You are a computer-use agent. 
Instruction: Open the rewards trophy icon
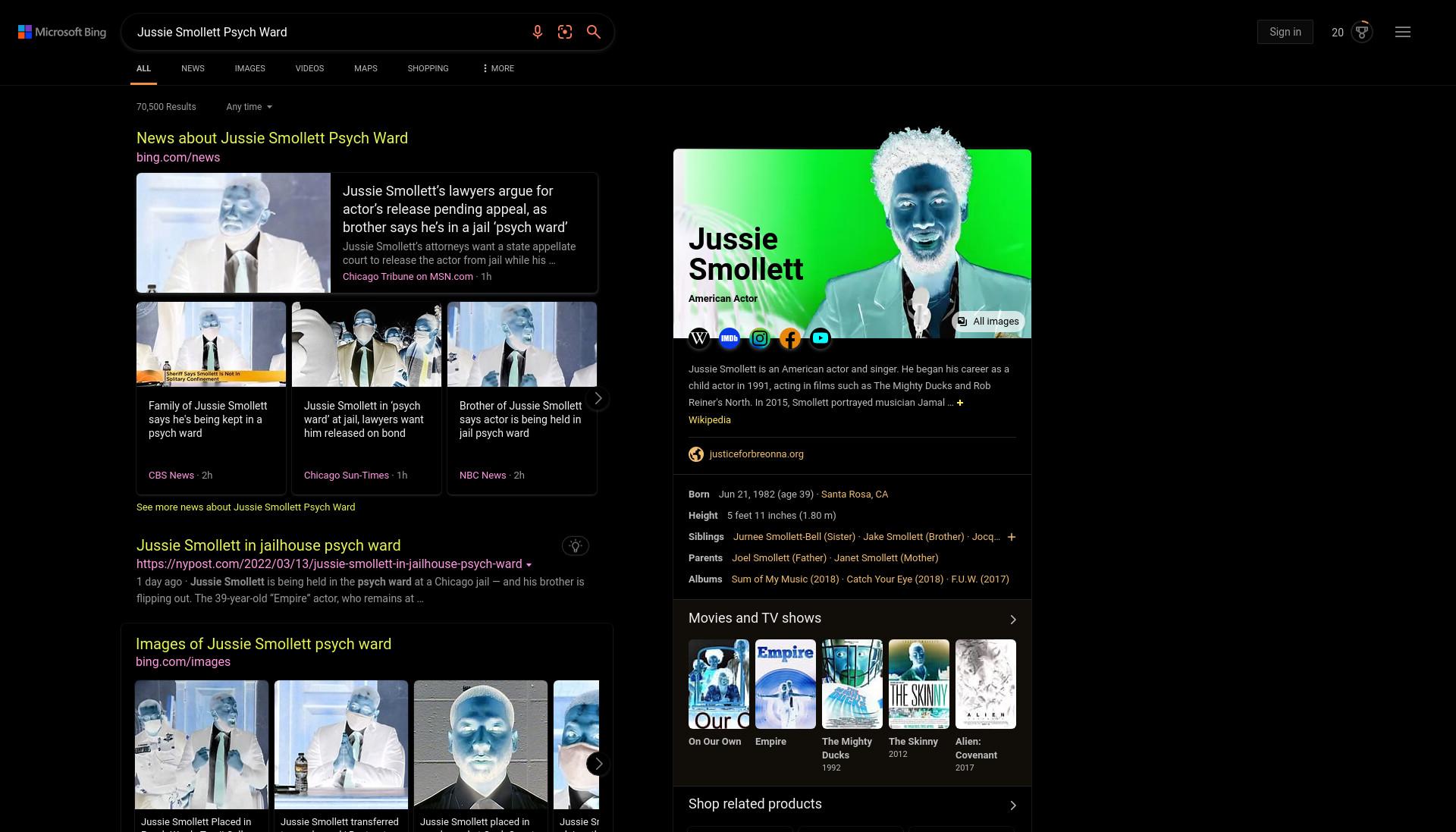pyautogui.click(x=1362, y=32)
